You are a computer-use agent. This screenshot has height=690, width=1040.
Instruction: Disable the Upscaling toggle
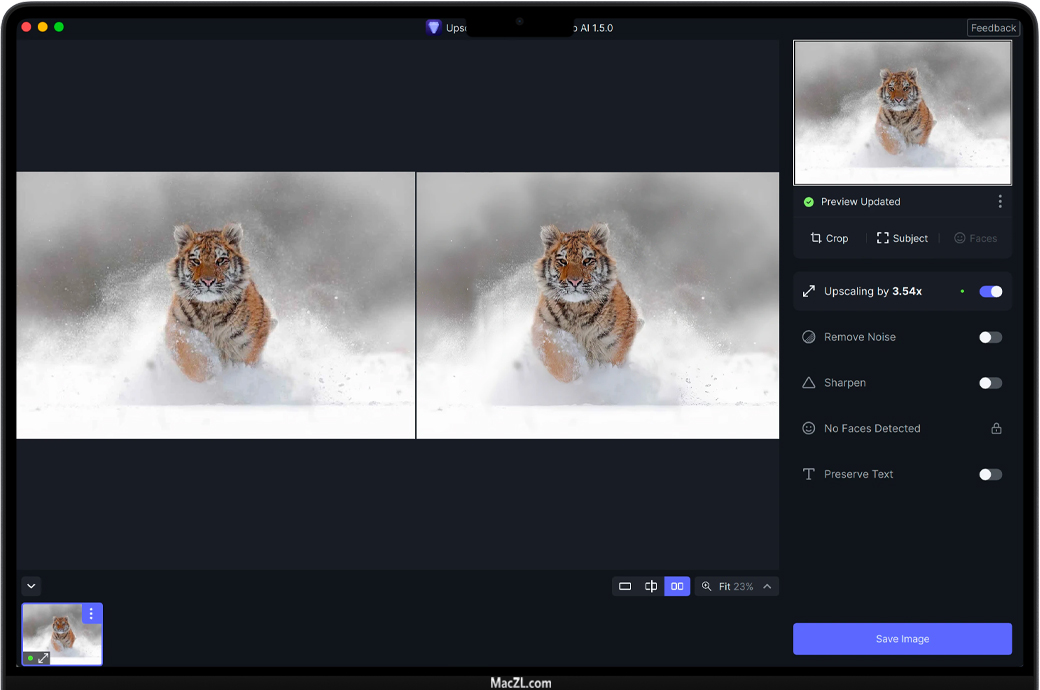tap(990, 291)
